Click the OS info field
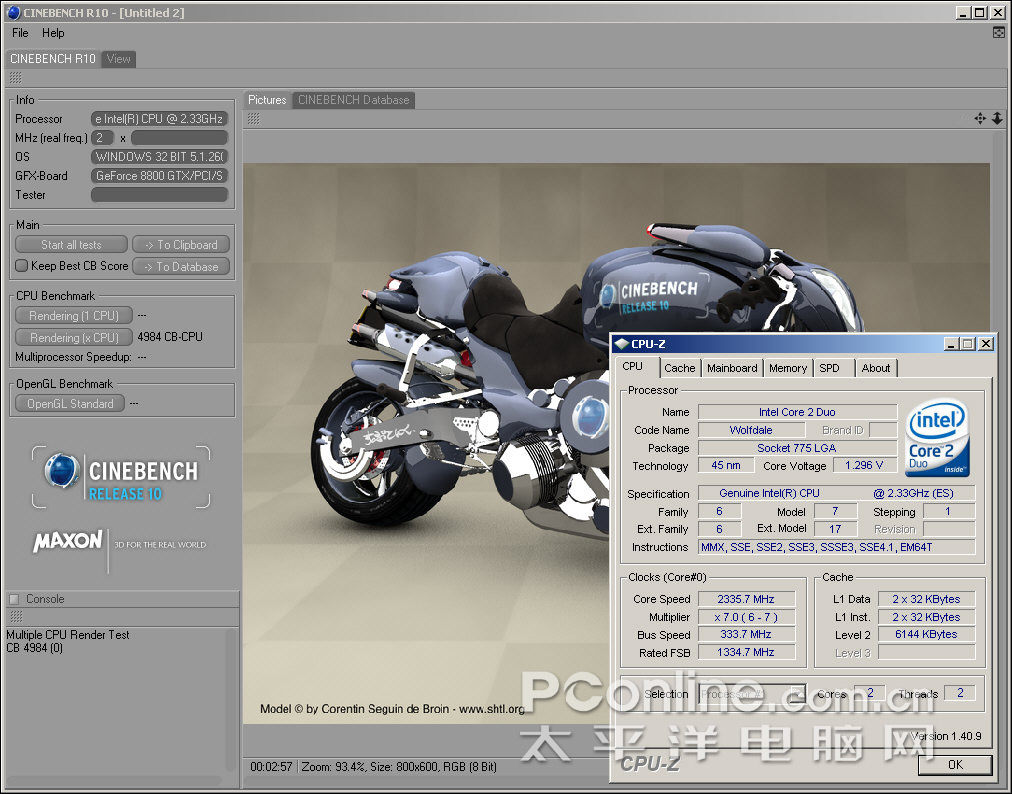This screenshot has height=794, width=1012. pyautogui.click(x=159, y=157)
